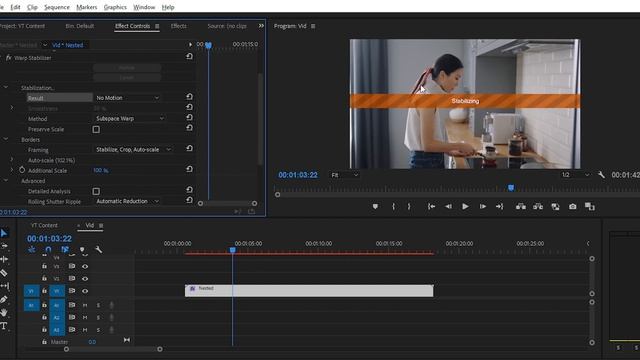Export frame with camera icon
This screenshot has height=360, width=640.
click(573, 207)
